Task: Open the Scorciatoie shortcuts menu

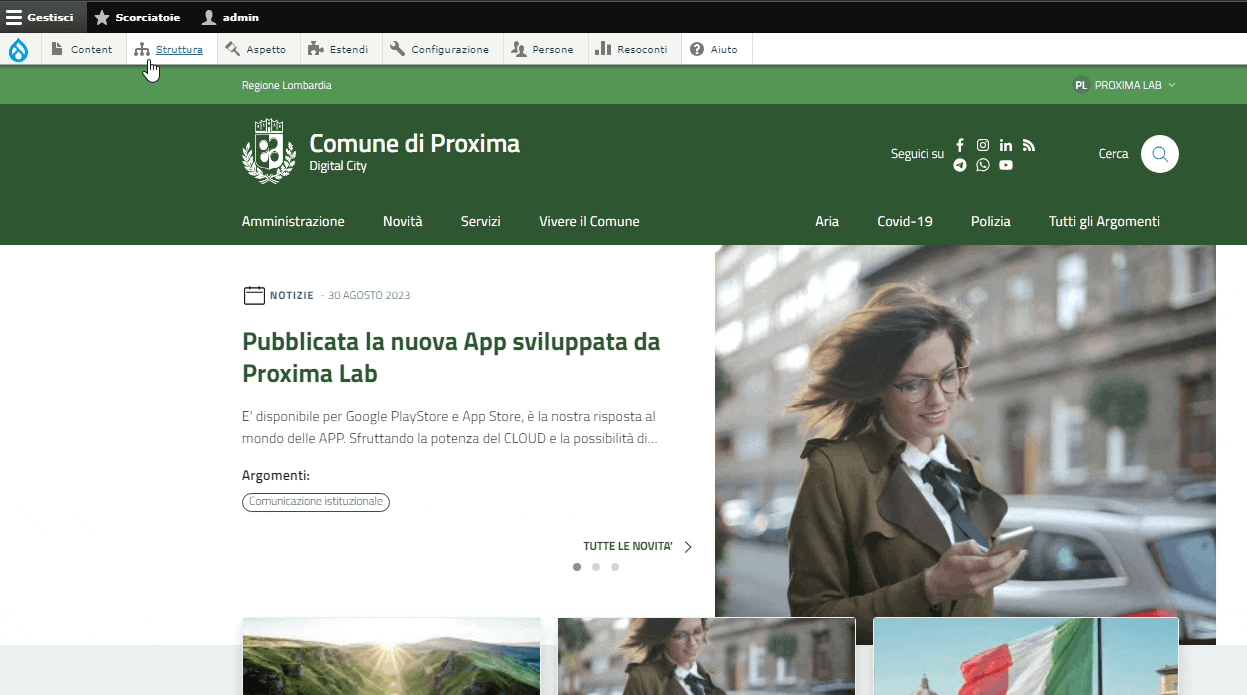Action: pyautogui.click(x=137, y=17)
